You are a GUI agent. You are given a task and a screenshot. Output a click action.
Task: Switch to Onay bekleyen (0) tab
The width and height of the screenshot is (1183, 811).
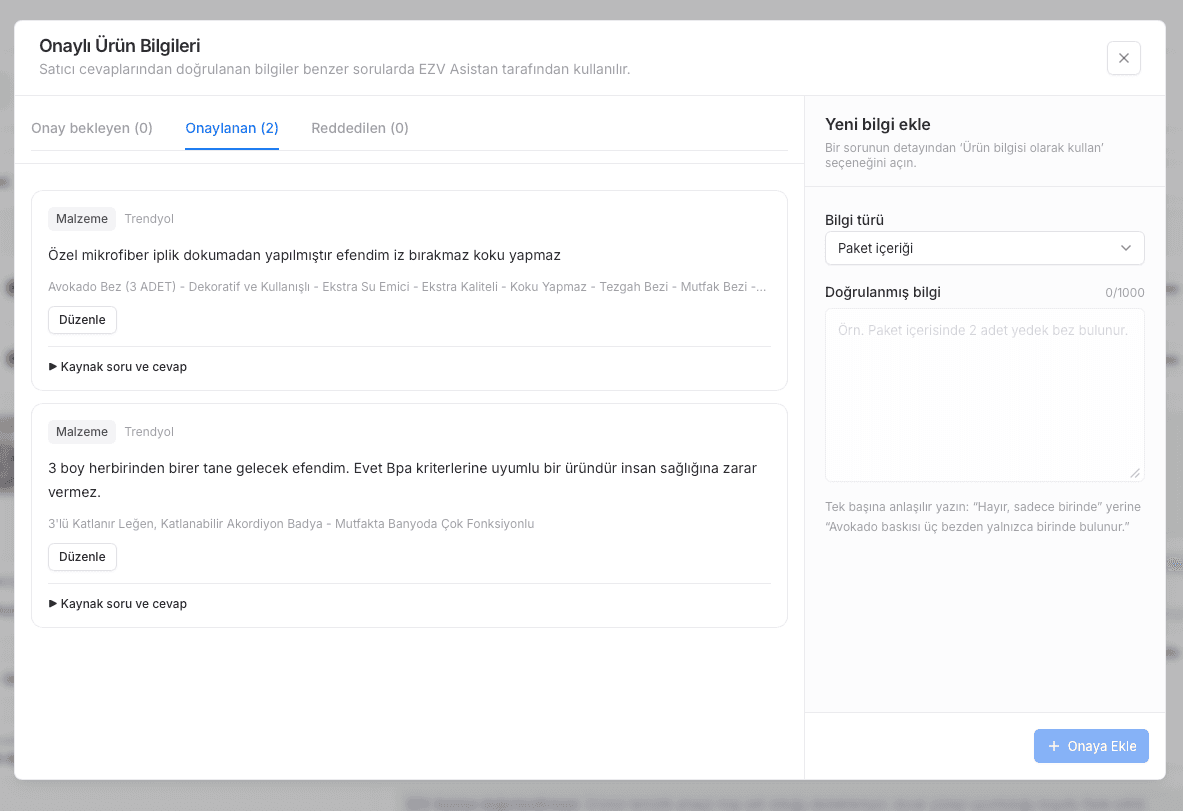[92, 128]
